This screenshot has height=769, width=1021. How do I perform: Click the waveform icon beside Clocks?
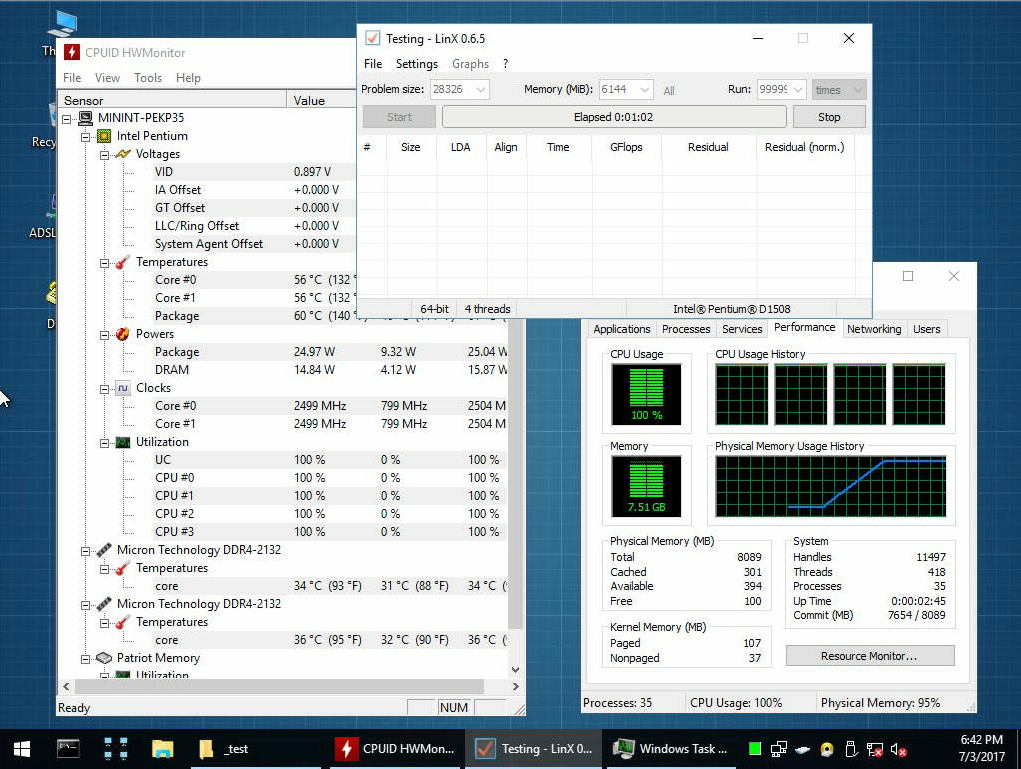[x=122, y=388]
